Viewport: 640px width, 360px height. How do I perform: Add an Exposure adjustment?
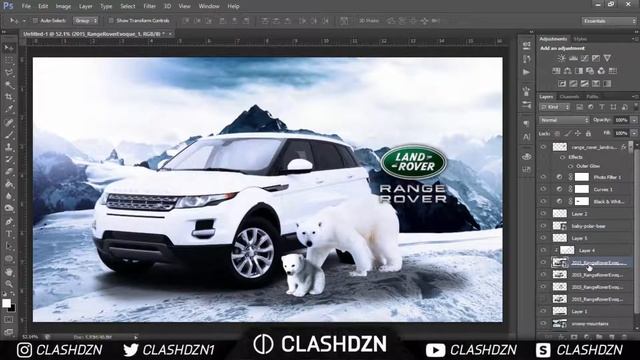(x=596, y=58)
